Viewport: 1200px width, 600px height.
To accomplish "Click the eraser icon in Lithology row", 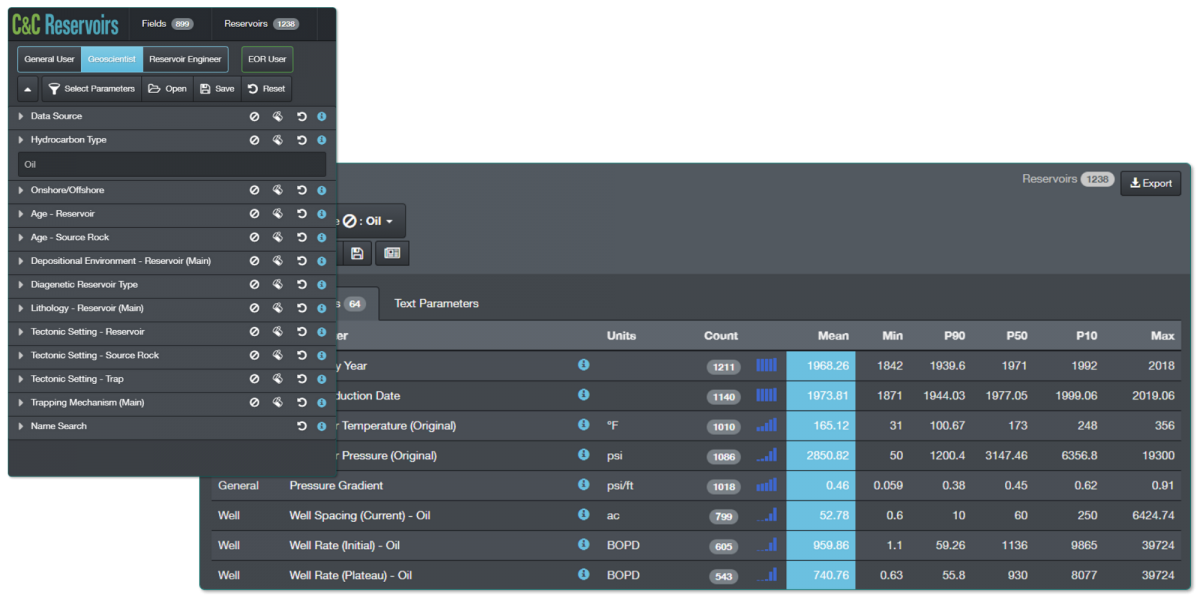I will pyautogui.click(x=278, y=308).
